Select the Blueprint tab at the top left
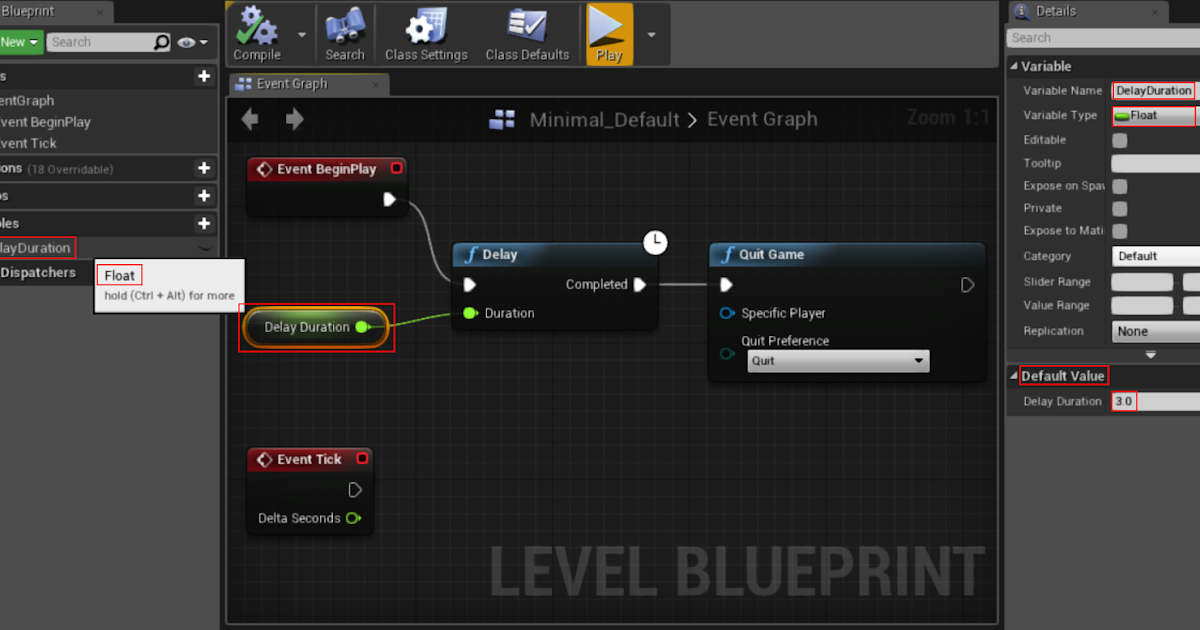The image size is (1200, 630). 27,11
